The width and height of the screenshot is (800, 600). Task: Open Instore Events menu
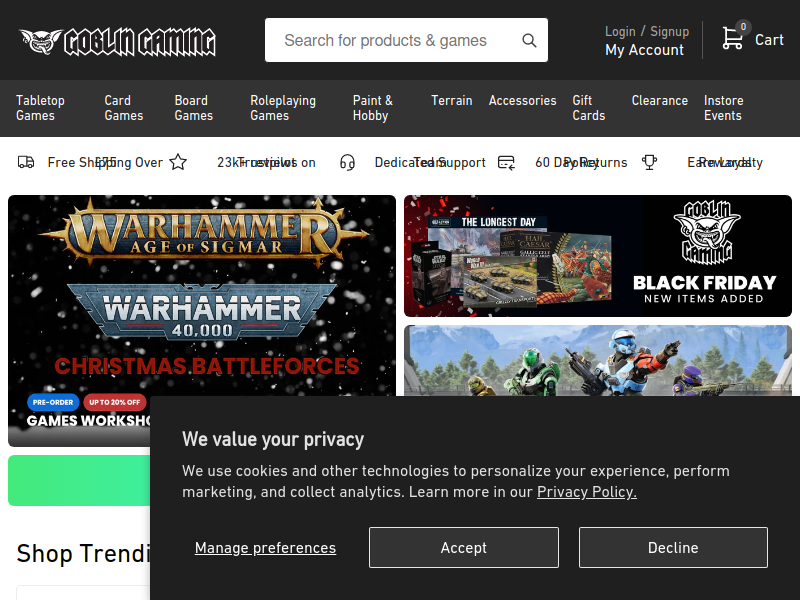723,108
